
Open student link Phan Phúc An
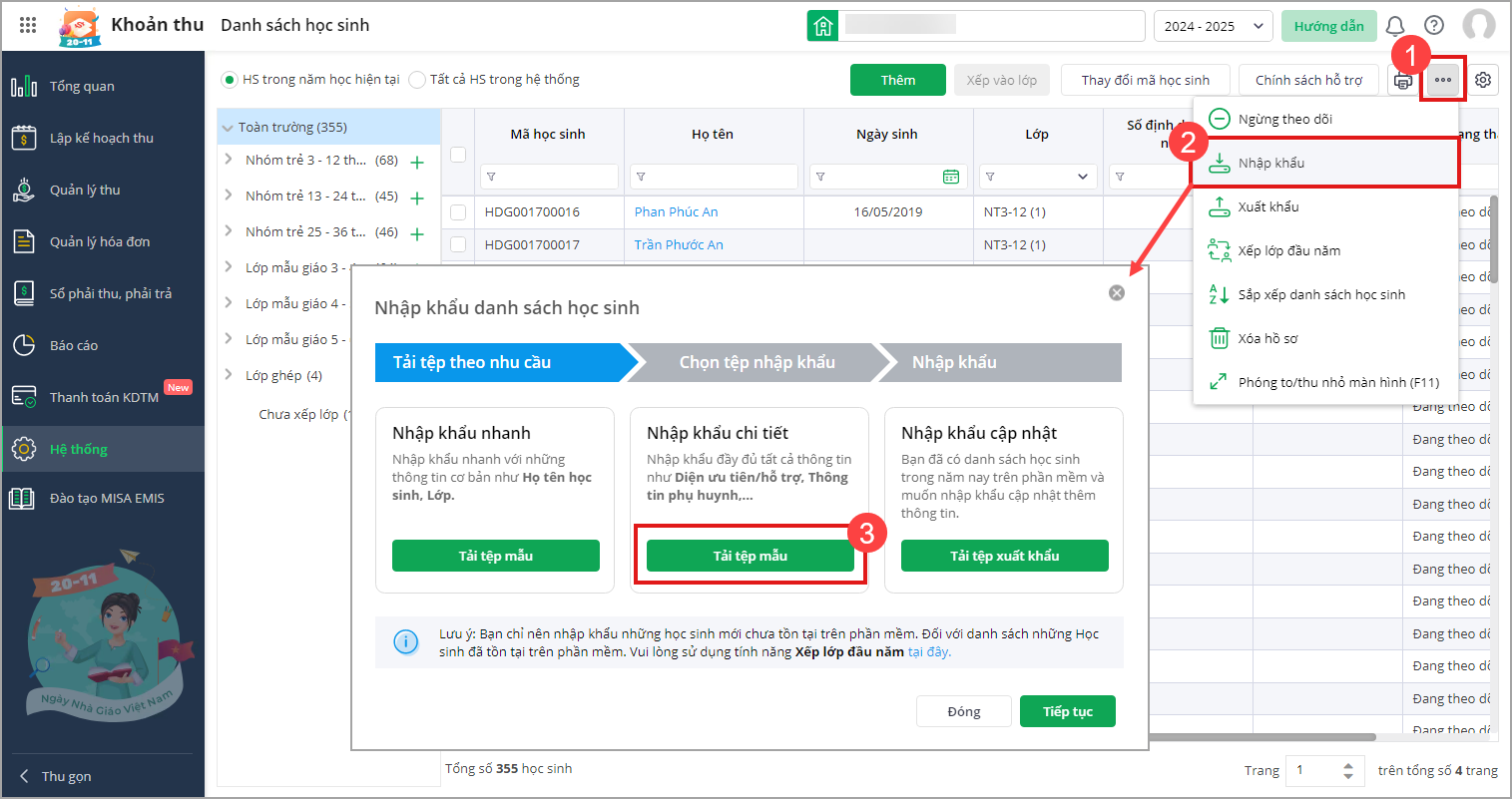click(x=676, y=211)
